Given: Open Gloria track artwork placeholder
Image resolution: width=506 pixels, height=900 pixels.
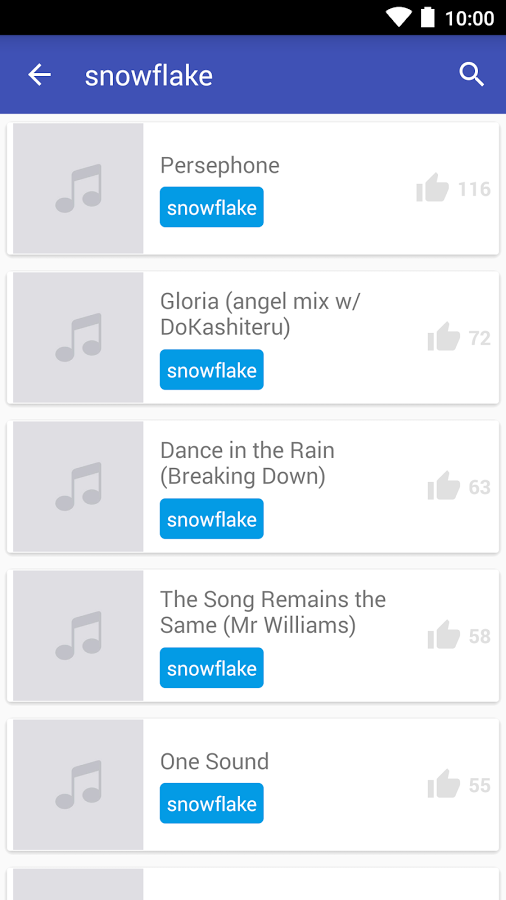Looking at the screenshot, I should coord(78,338).
